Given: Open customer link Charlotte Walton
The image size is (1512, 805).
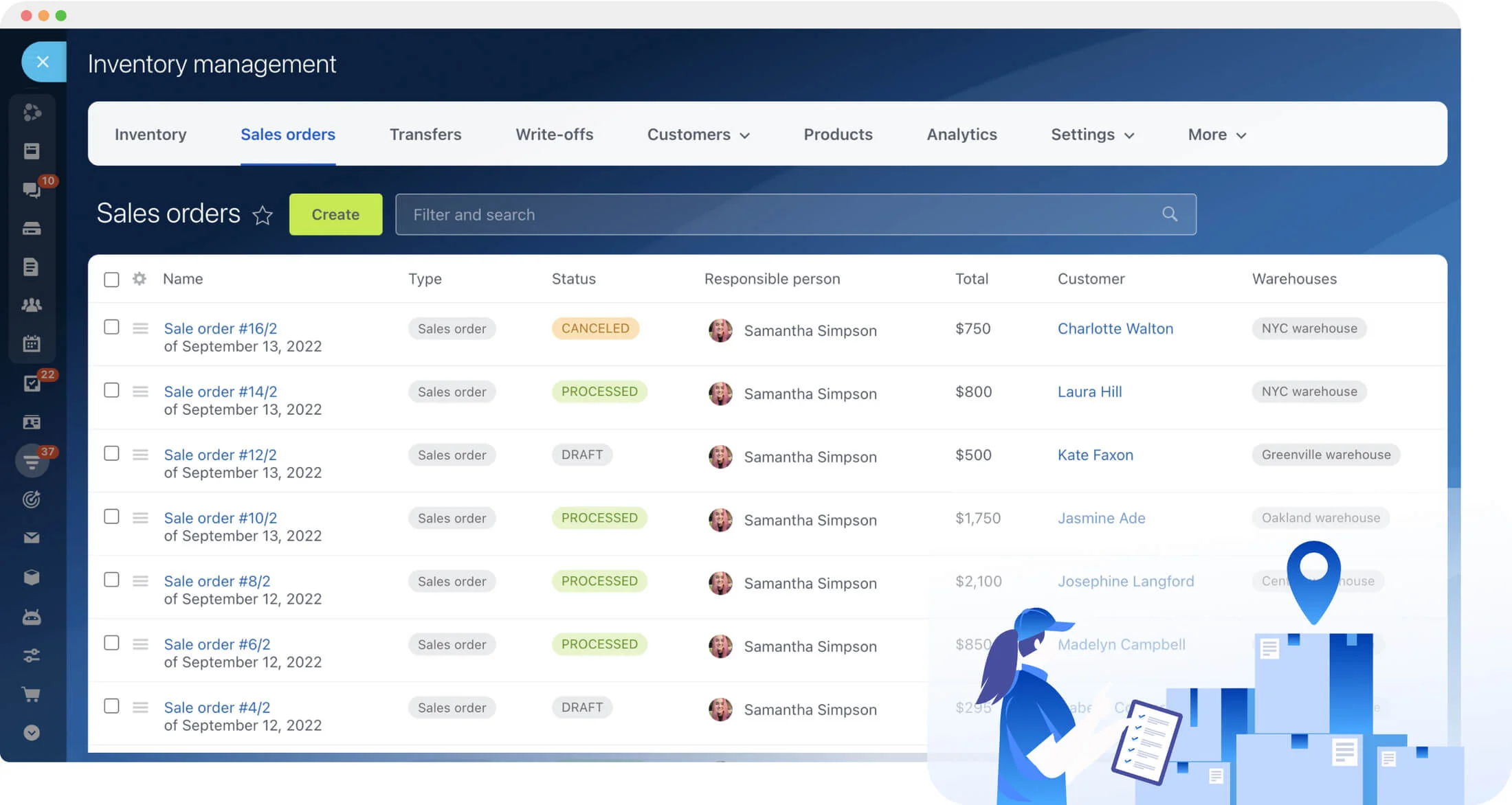Looking at the screenshot, I should pos(1115,328).
